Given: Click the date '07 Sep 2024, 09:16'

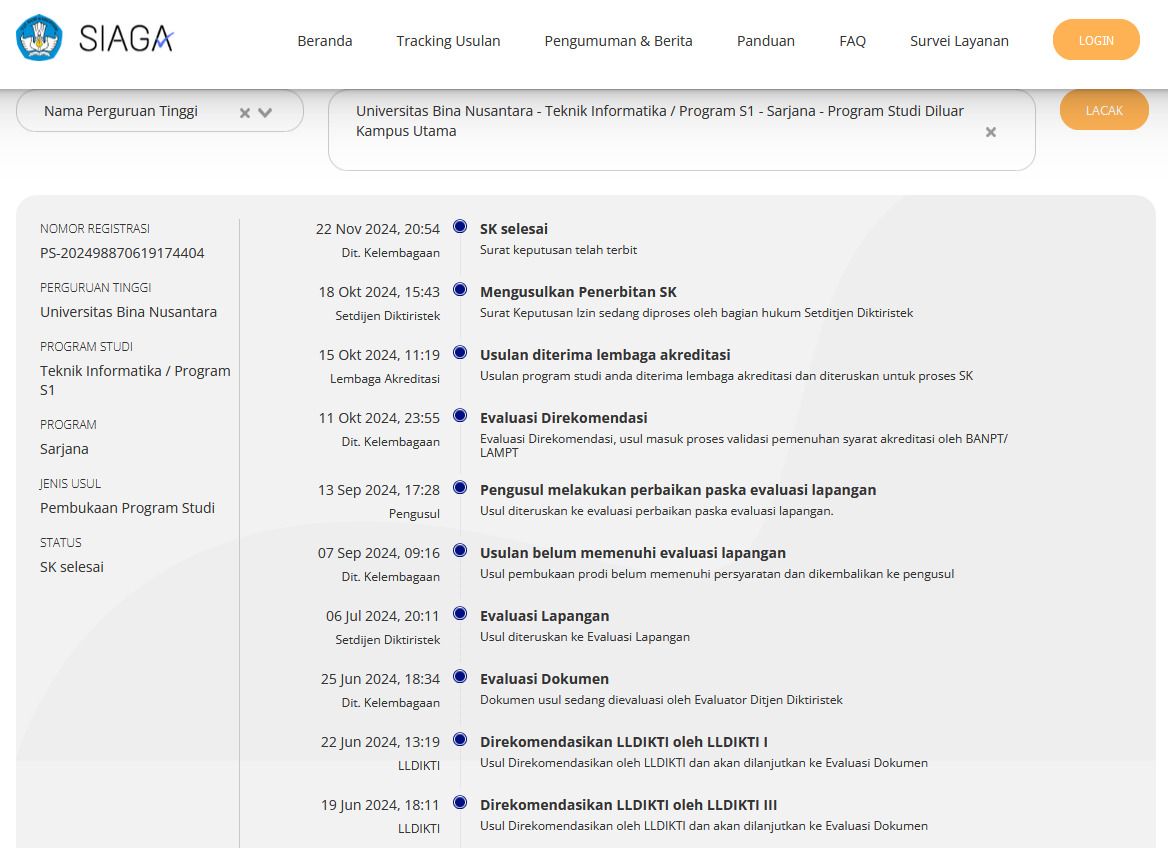Looking at the screenshot, I should 378,553.
